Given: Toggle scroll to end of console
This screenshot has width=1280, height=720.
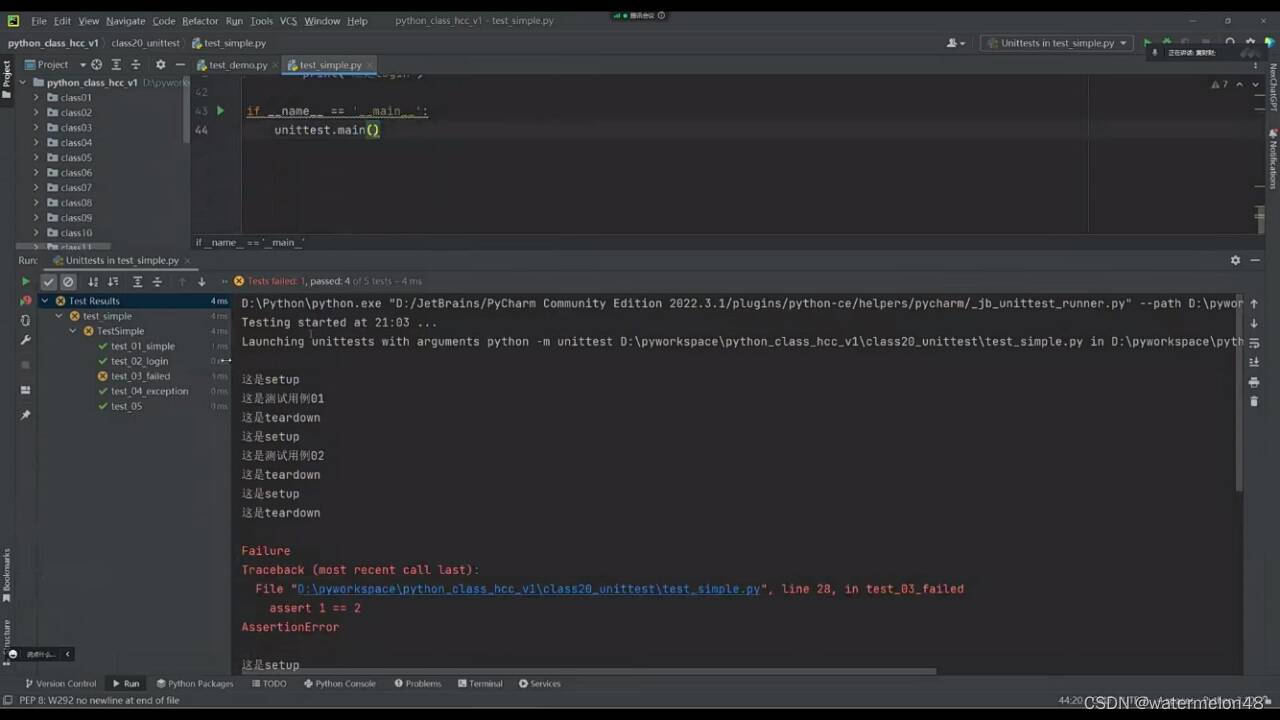Looking at the screenshot, I should (x=1254, y=362).
